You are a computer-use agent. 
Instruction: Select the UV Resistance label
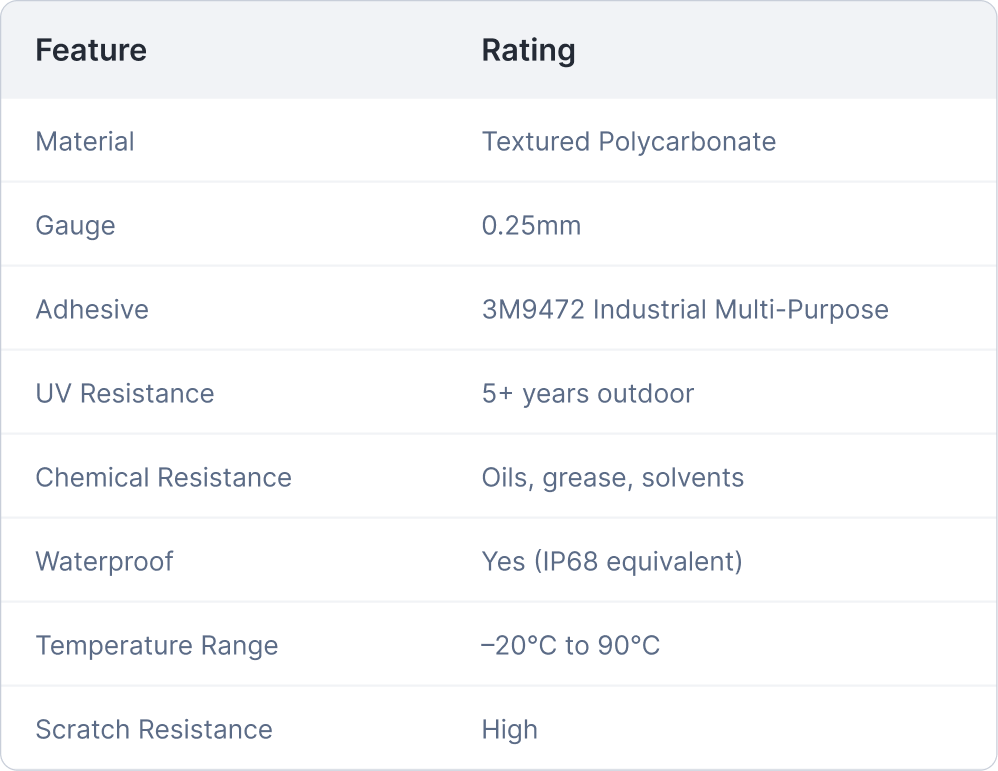[125, 393]
